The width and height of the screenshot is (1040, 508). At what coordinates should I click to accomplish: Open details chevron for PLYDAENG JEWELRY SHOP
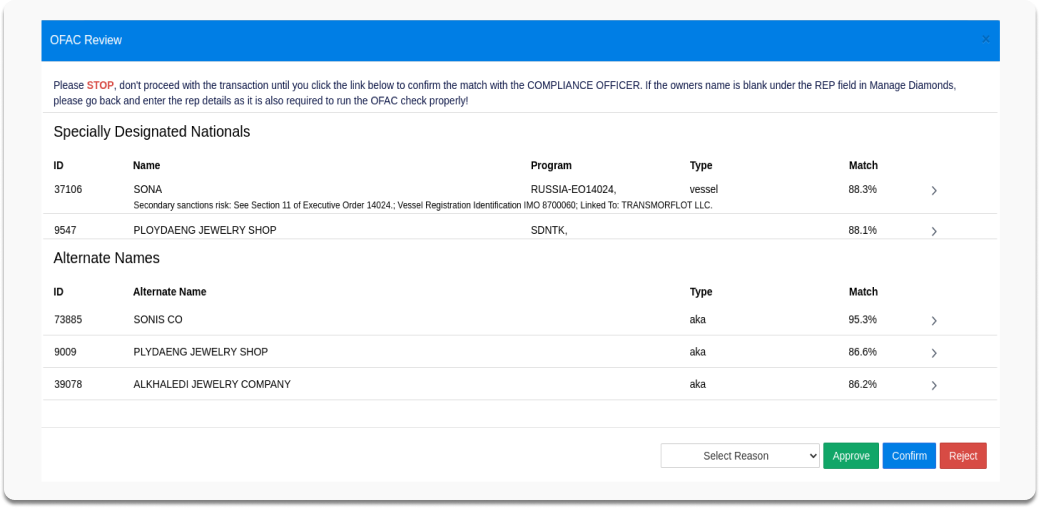[x=934, y=353]
